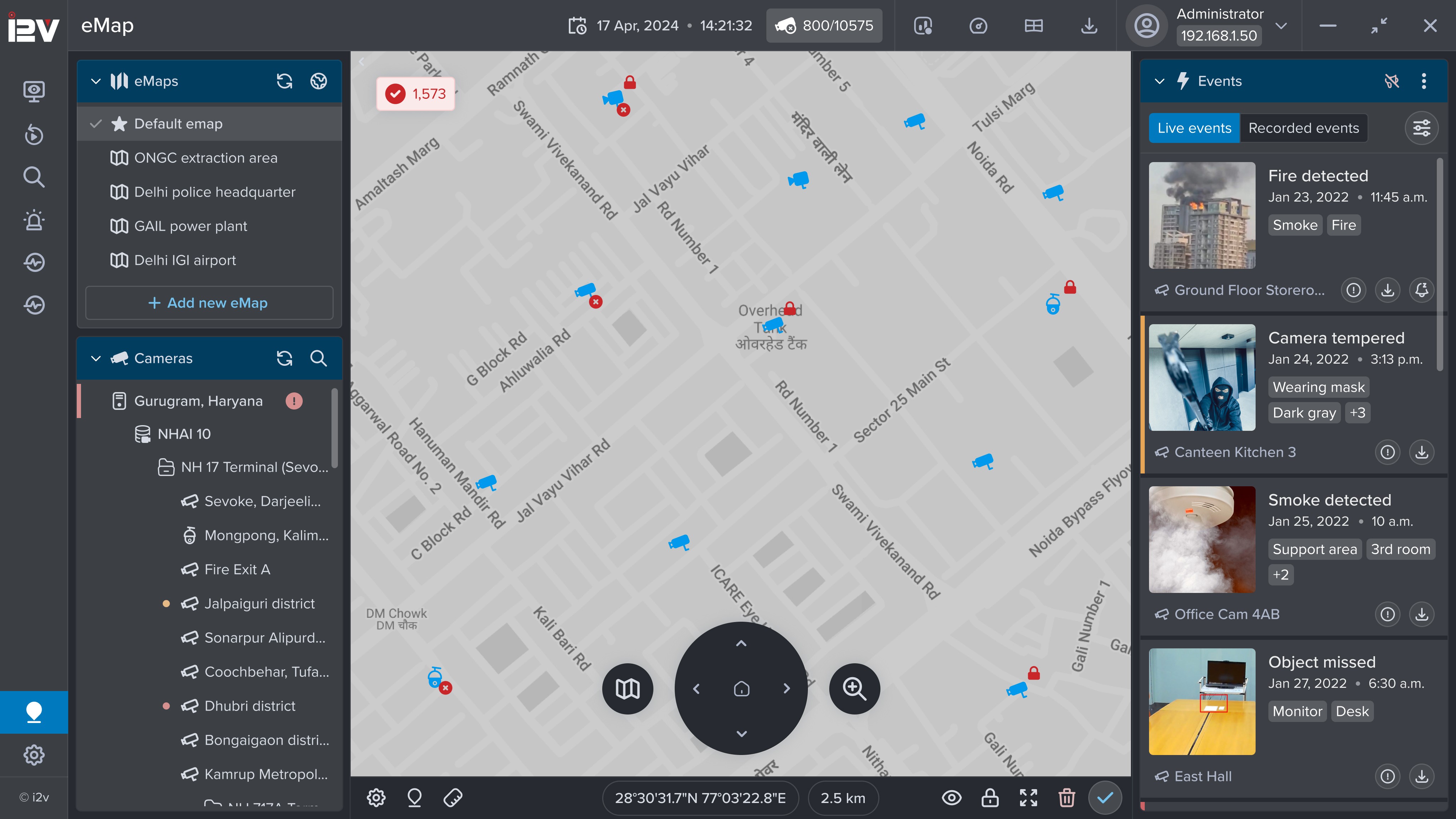Collapse the eMaps panel chevron
Viewport: 1456px width, 819px height.
[96, 81]
